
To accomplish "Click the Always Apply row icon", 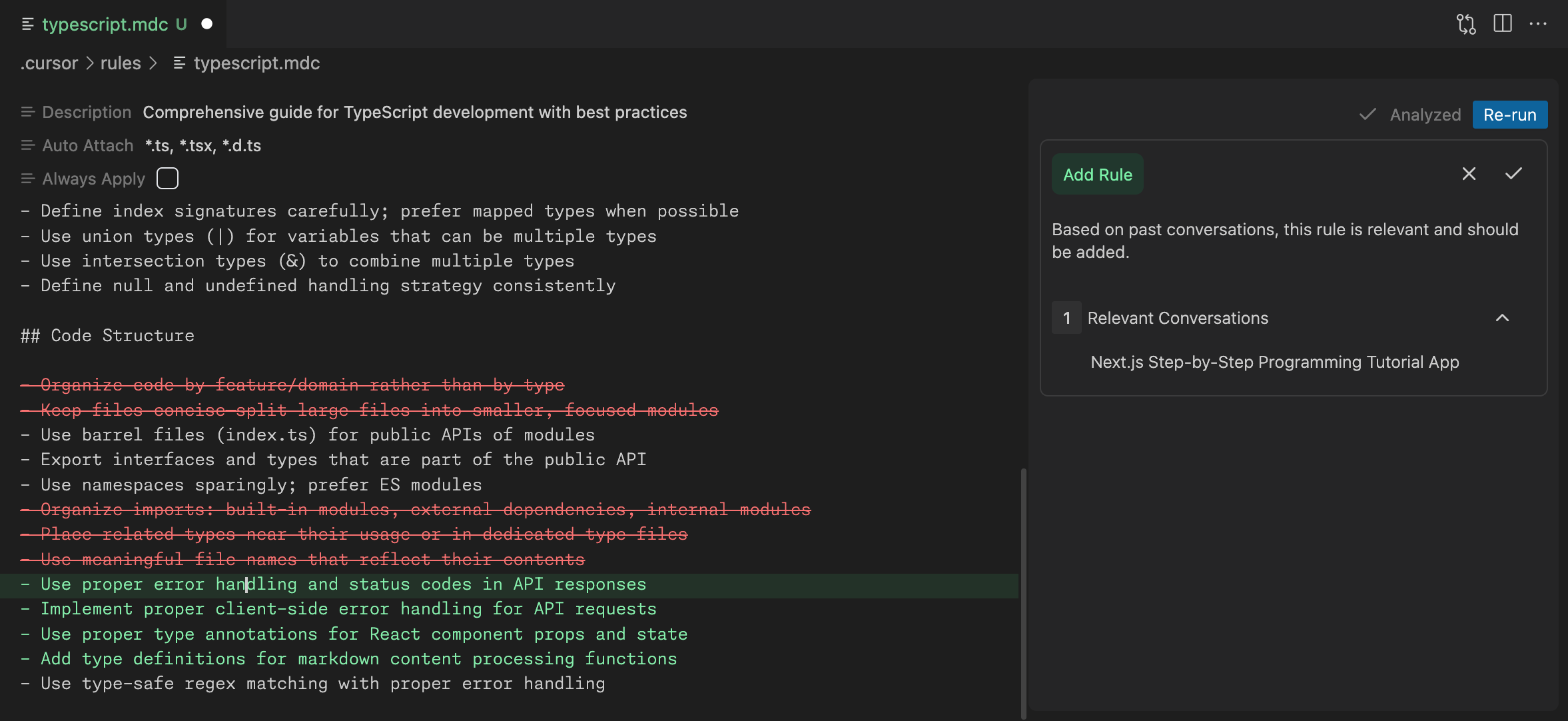I will click(x=27, y=179).
